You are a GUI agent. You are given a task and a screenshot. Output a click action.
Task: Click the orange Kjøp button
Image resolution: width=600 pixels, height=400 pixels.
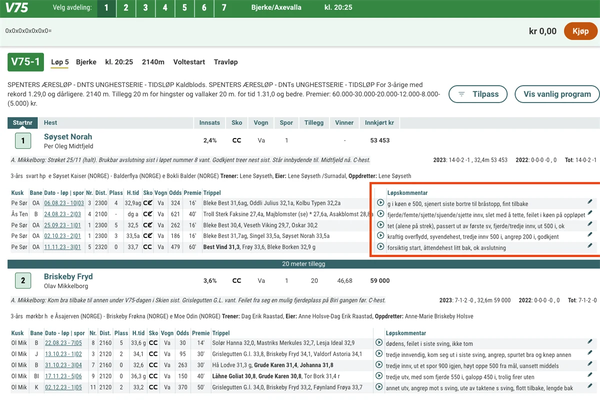point(580,31)
